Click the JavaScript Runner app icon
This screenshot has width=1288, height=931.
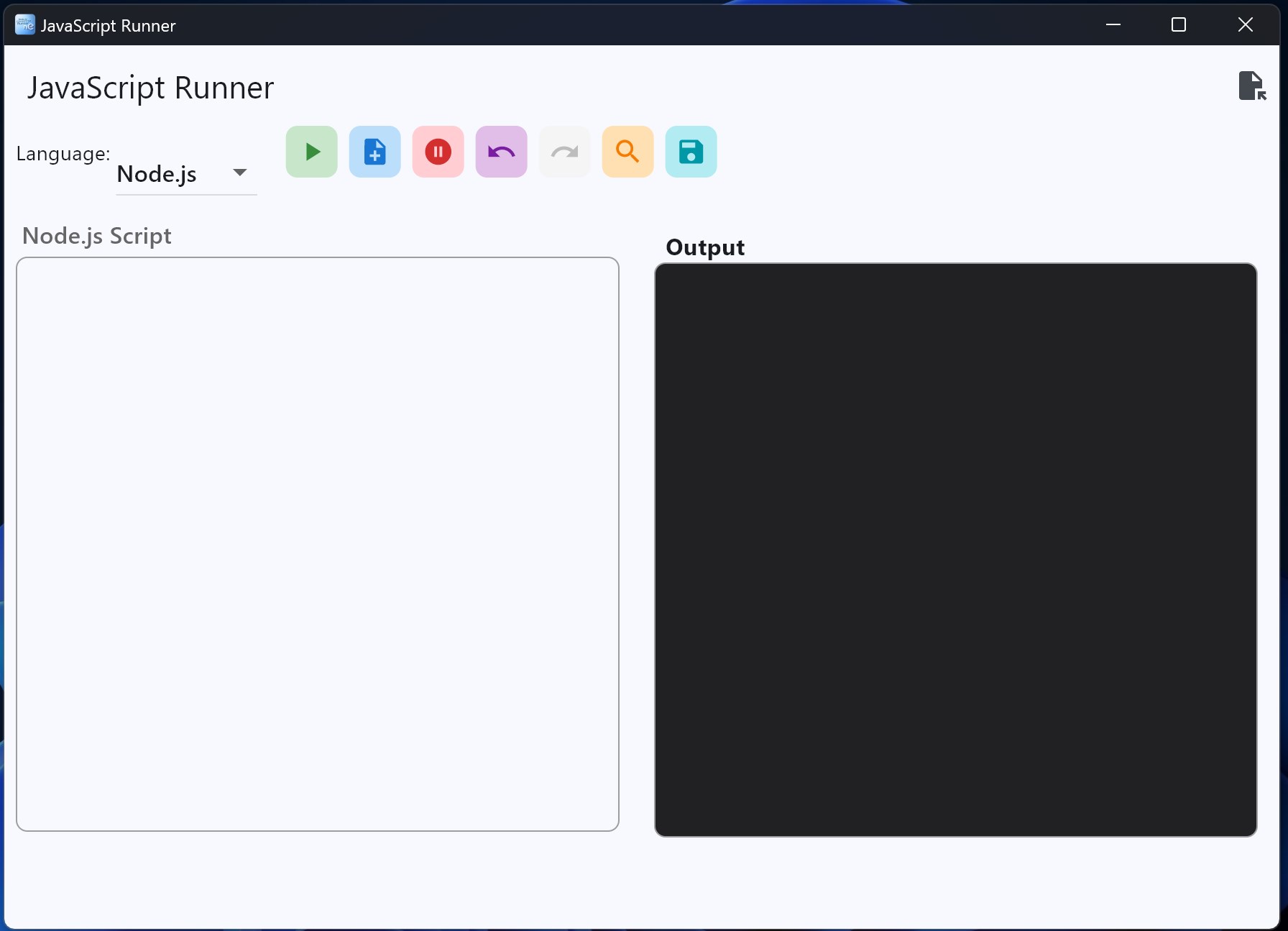coord(24,24)
